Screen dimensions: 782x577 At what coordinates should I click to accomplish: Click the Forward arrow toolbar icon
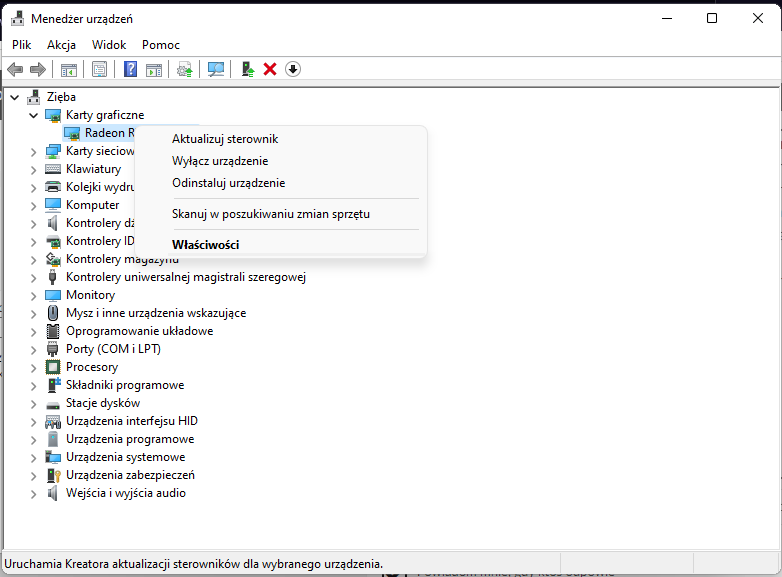pos(38,69)
